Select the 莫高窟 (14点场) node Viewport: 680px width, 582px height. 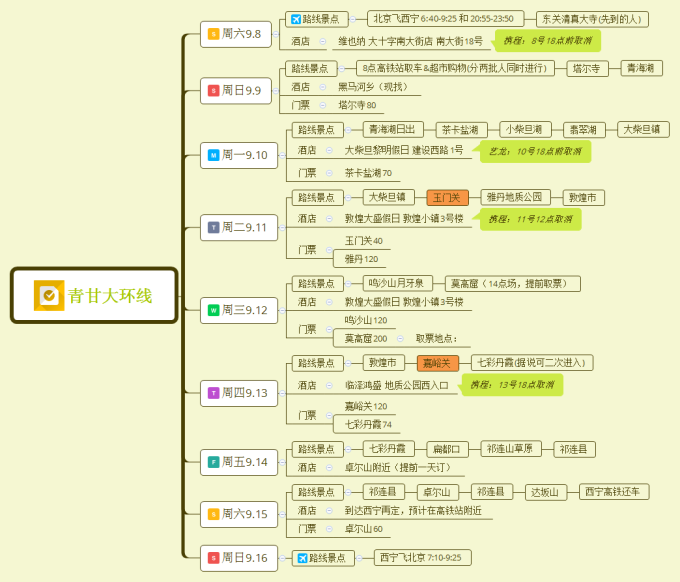(x=511, y=284)
